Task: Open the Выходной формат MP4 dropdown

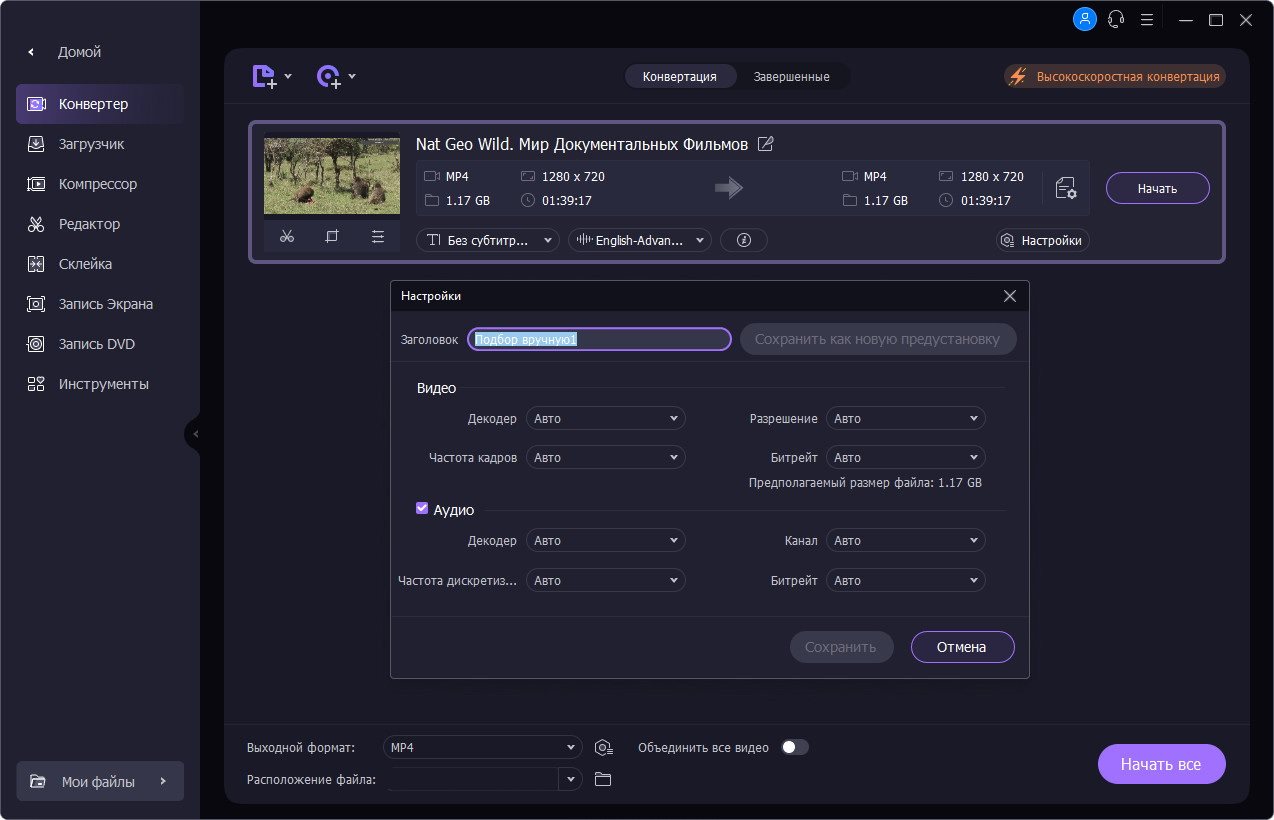Action: [483, 747]
